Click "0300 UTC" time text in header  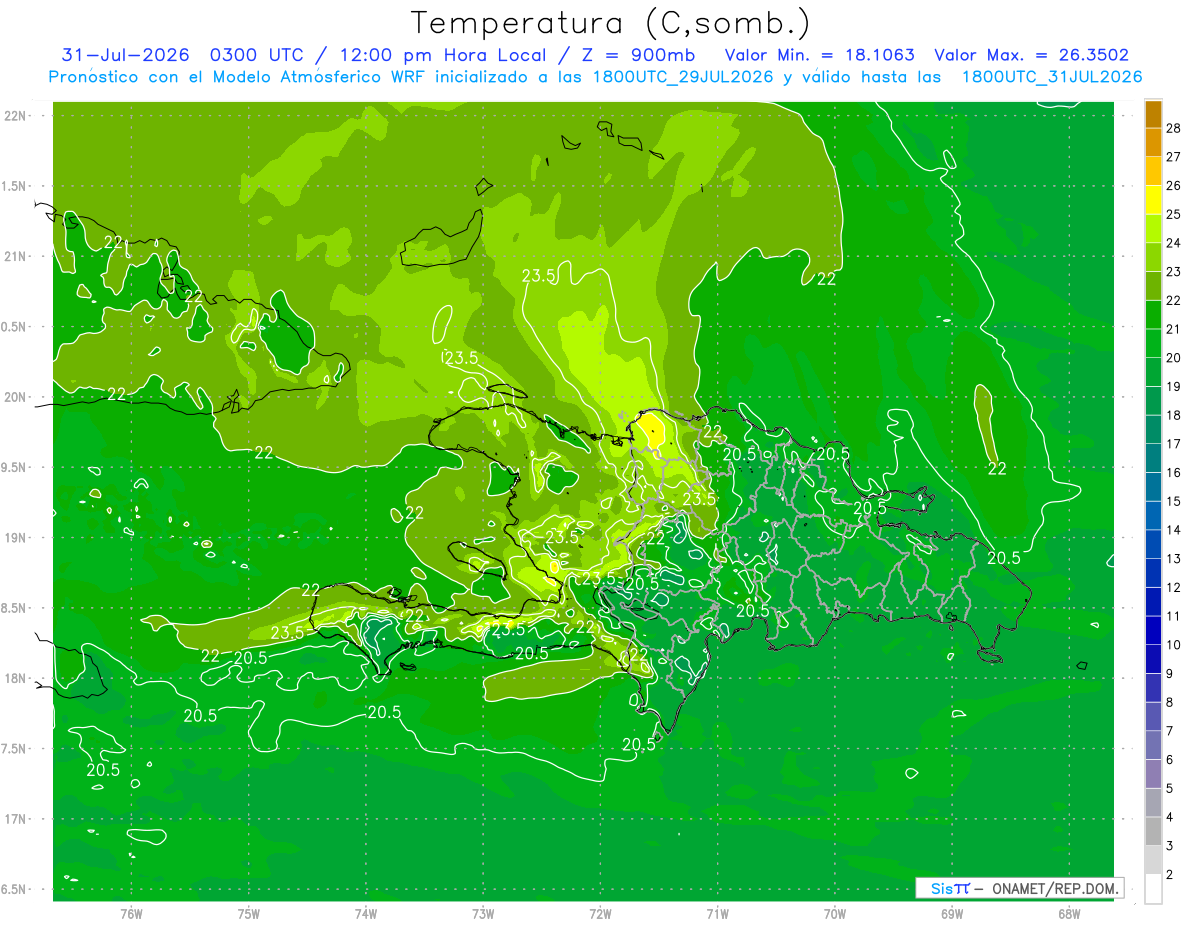(x=257, y=55)
